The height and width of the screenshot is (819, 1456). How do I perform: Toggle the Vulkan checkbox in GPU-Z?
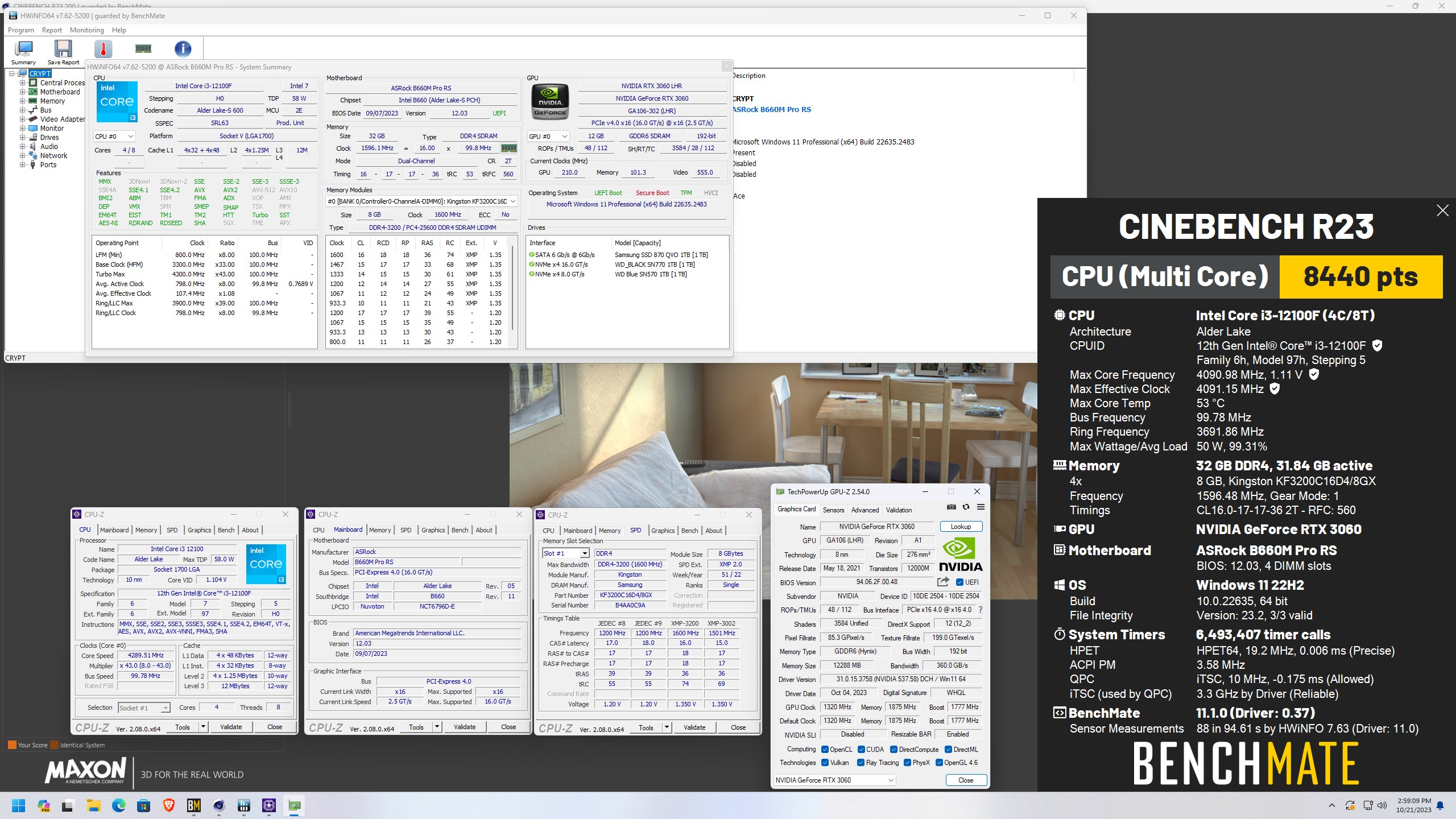click(825, 763)
